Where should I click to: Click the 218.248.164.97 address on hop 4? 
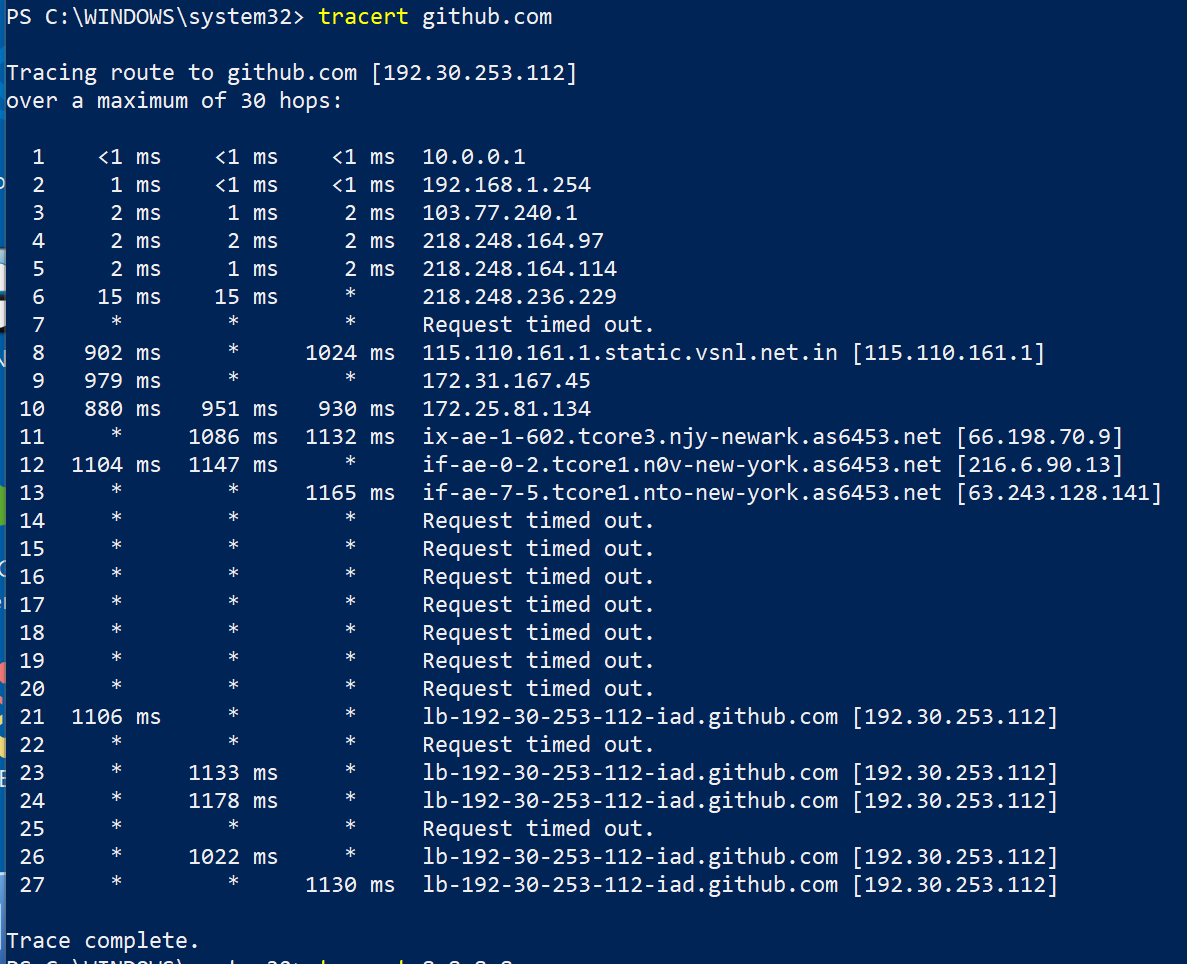coord(512,241)
